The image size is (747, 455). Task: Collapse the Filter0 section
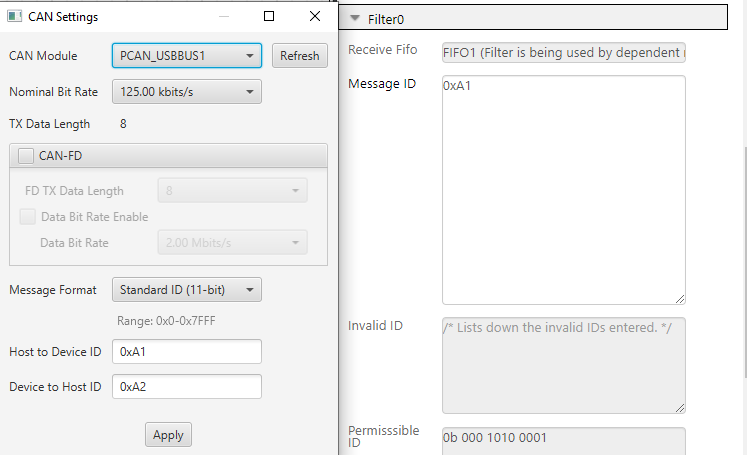coord(355,19)
